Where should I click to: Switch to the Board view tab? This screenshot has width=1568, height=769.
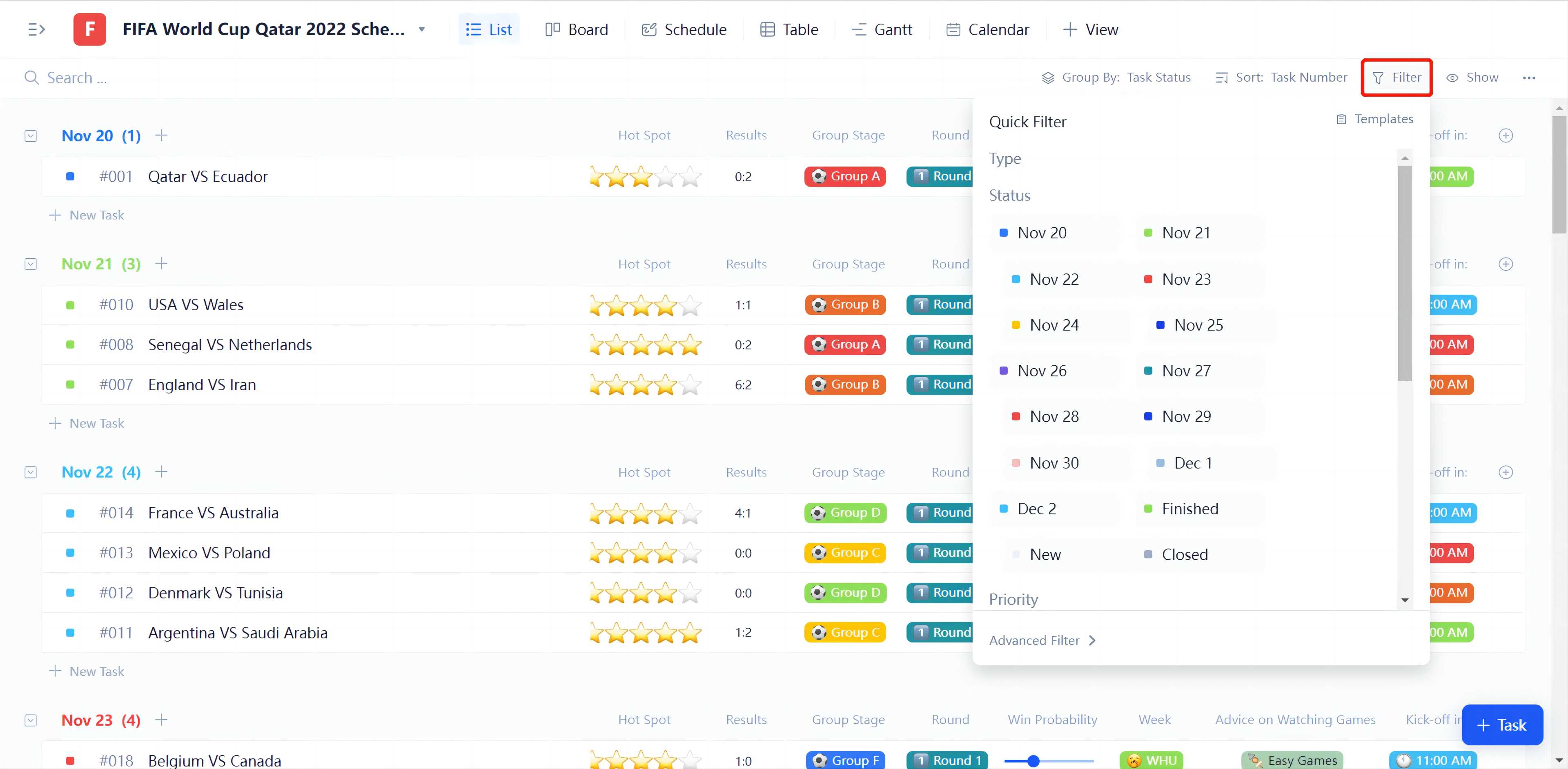577,29
